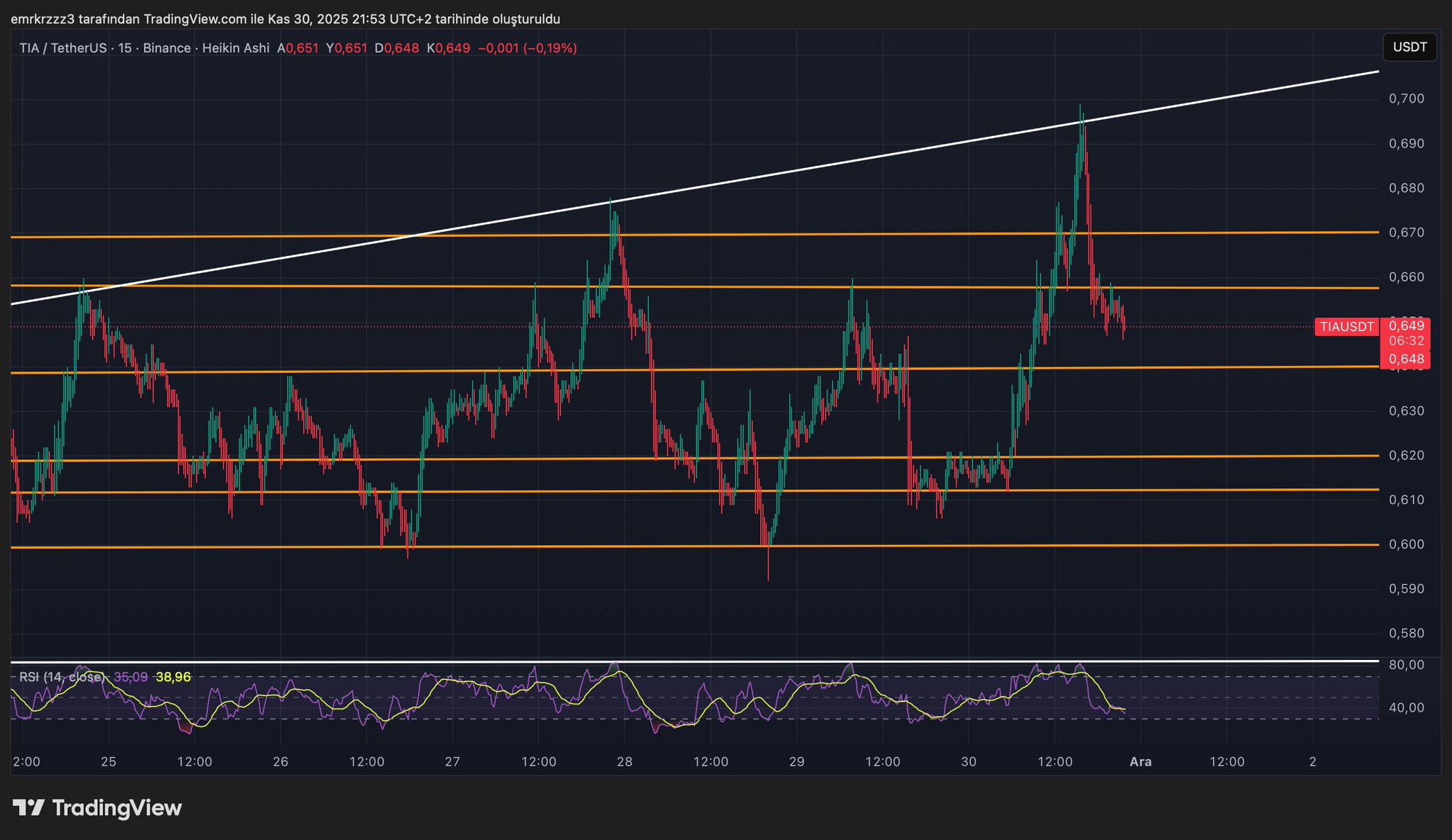Click the 80,00 RSI axis label
Viewport: 1452px width, 840px height.
[1406, 665]
